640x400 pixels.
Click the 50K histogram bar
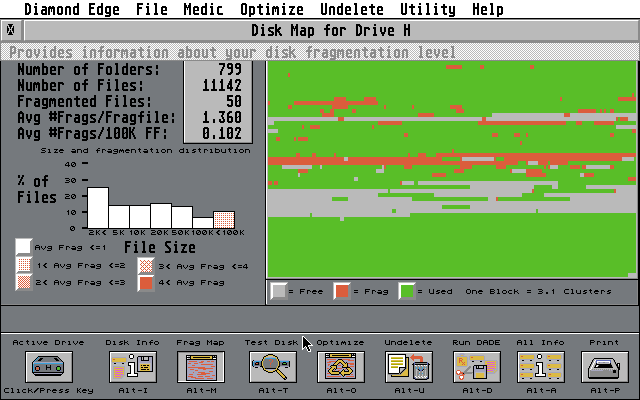click(182, 217)
